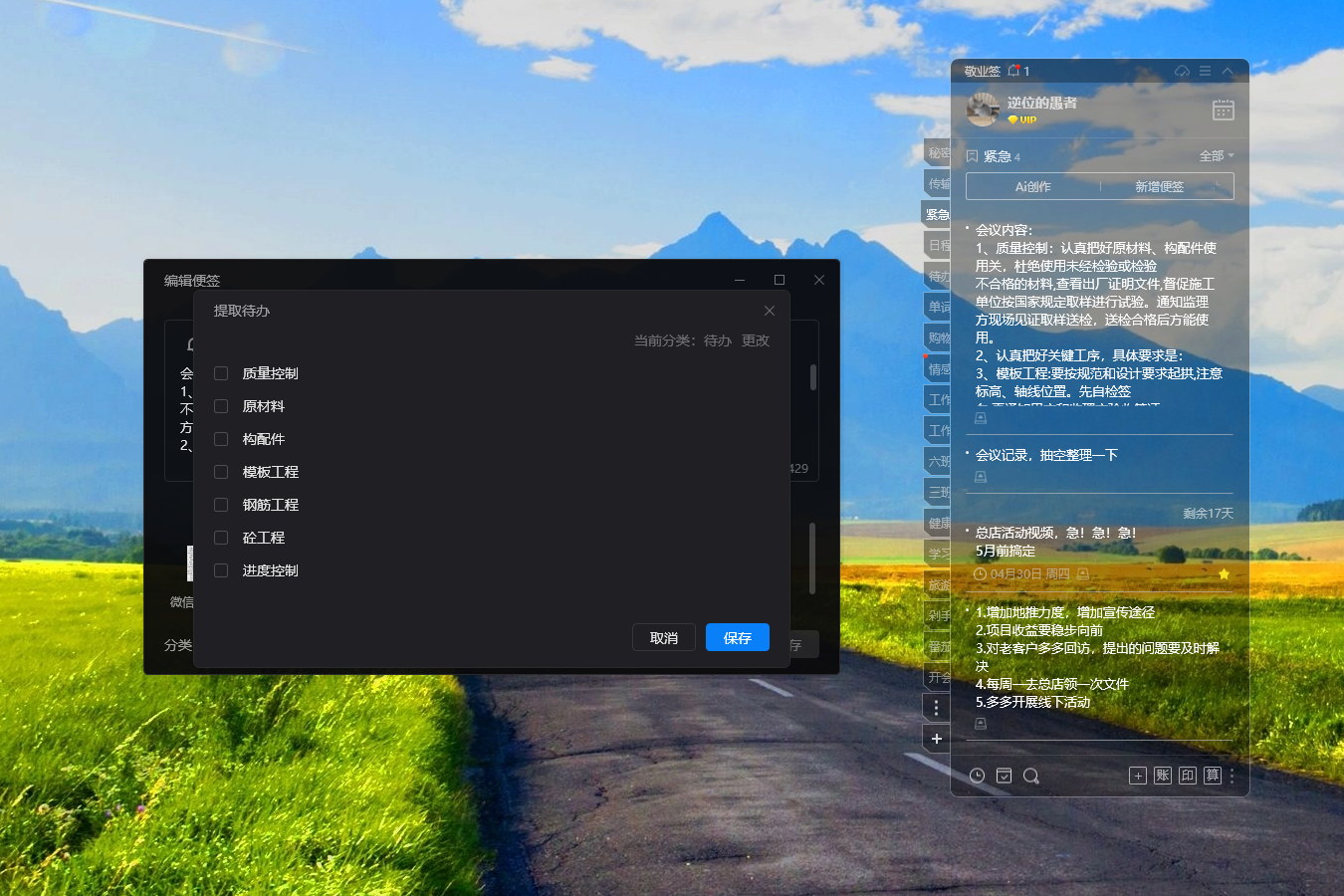Screen dimensions: 1344x896
Task: Open the search magnifier icon
Action: pyautogui.click(x=1030, y=776)
